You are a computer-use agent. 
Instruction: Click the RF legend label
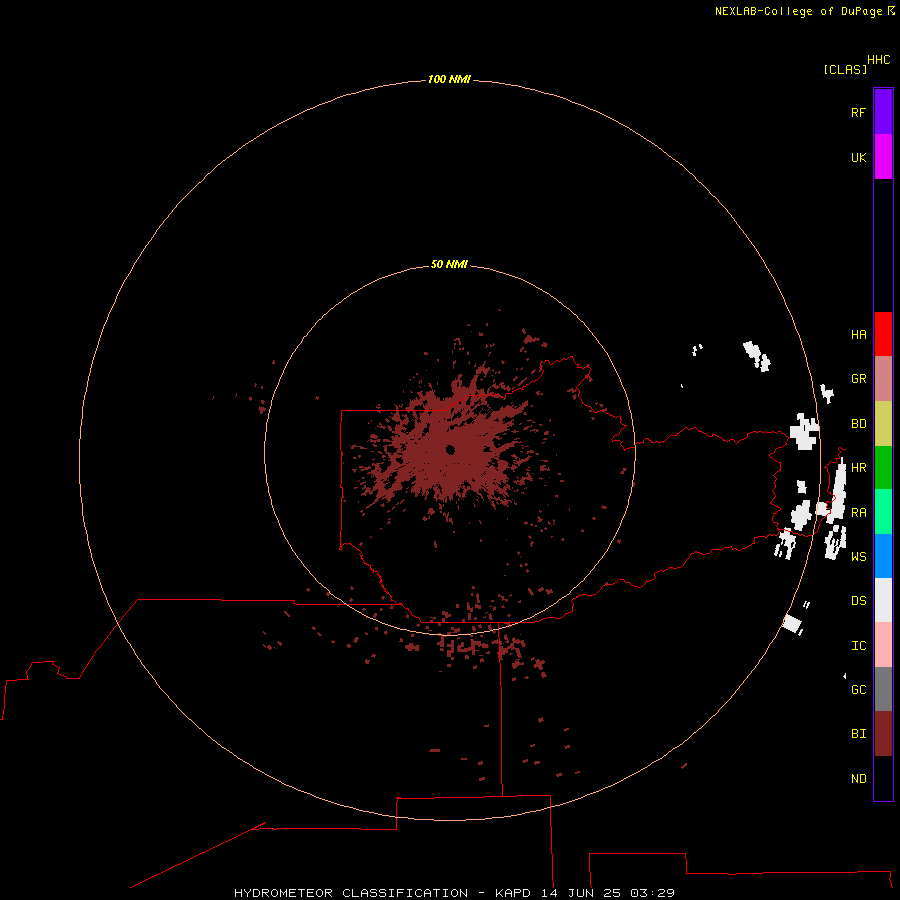tap(859, 112)
